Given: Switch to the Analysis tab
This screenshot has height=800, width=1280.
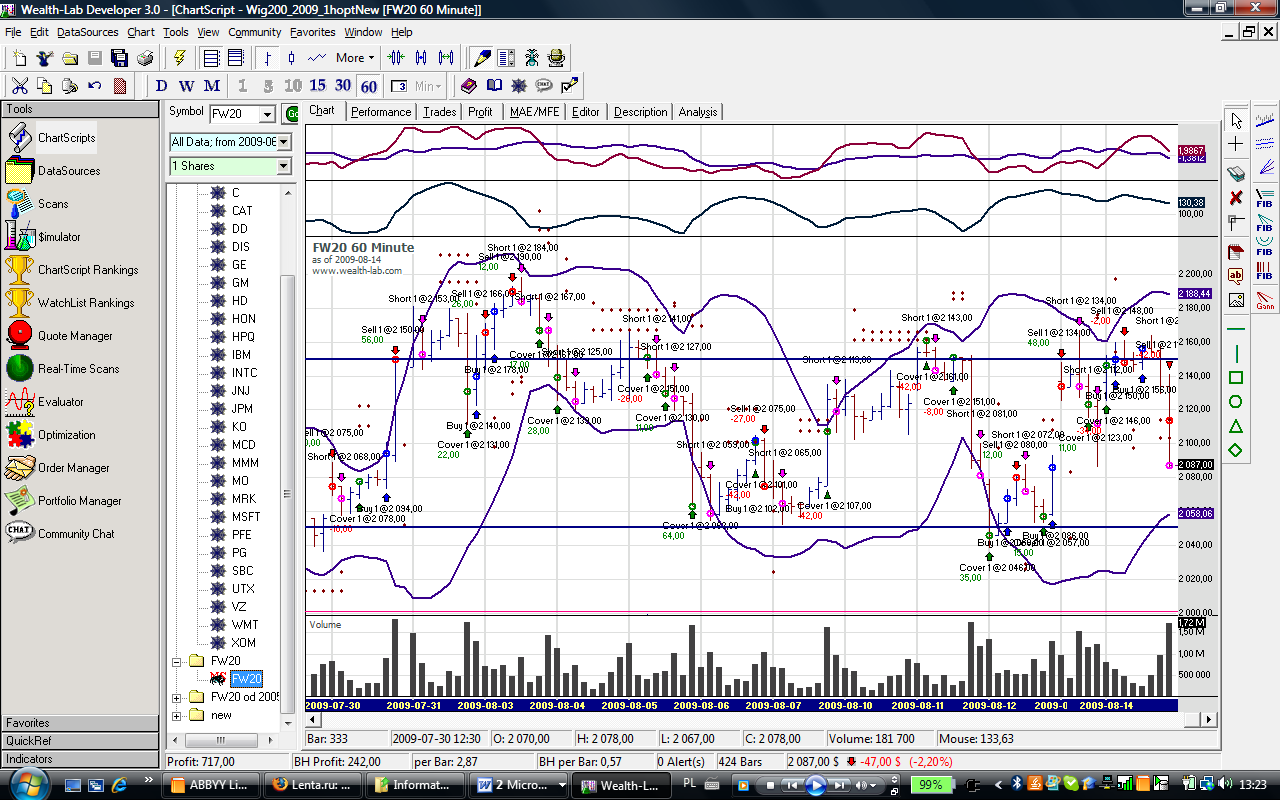Looking at the screenshot, I should click(x=698, y=112).
